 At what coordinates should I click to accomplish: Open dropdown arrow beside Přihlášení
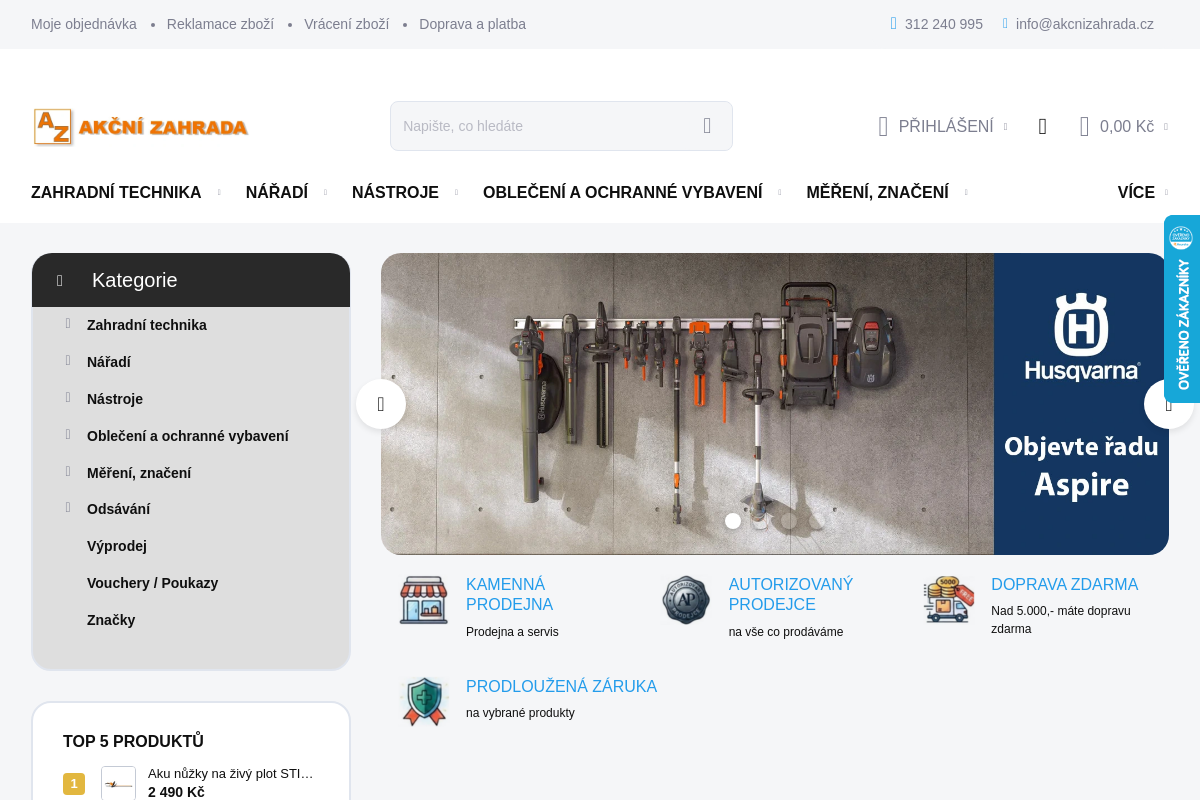(x=1005, y=127)
